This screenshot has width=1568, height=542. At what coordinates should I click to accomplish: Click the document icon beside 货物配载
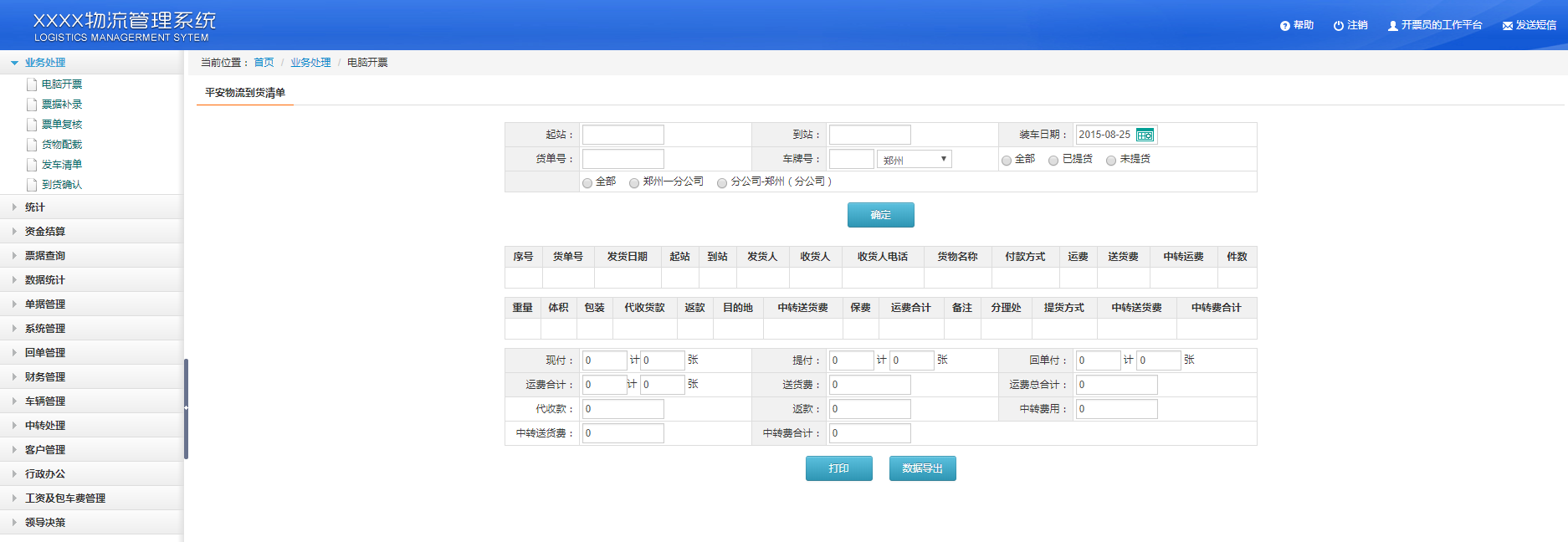tap(32, 145)
